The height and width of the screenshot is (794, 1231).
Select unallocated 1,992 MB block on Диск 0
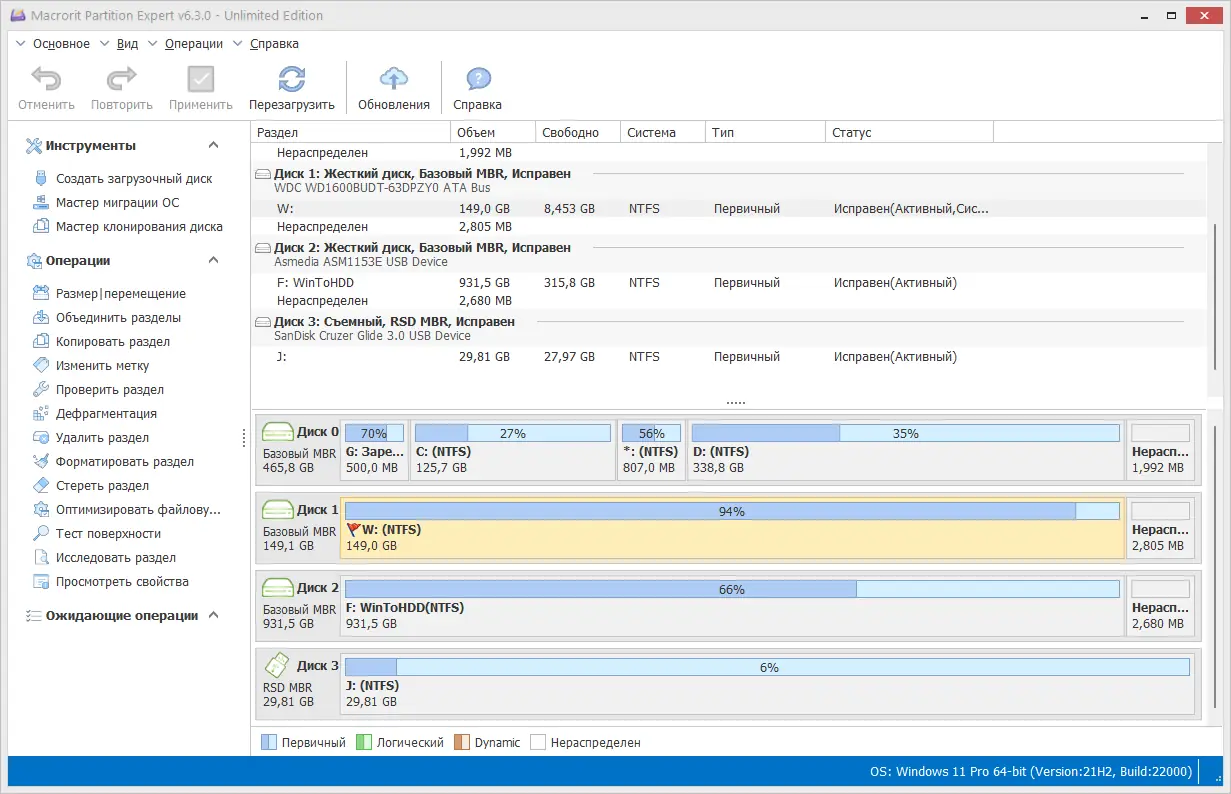point(1160,450)
